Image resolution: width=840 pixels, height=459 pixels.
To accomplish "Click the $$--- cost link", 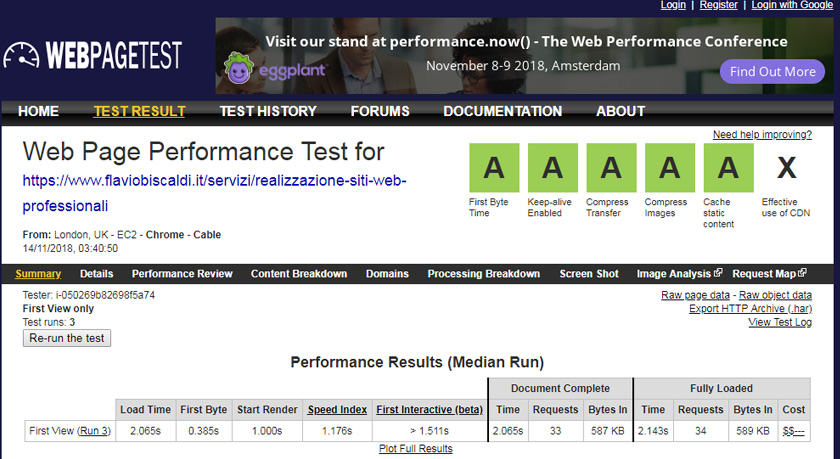I will (793, 431).
